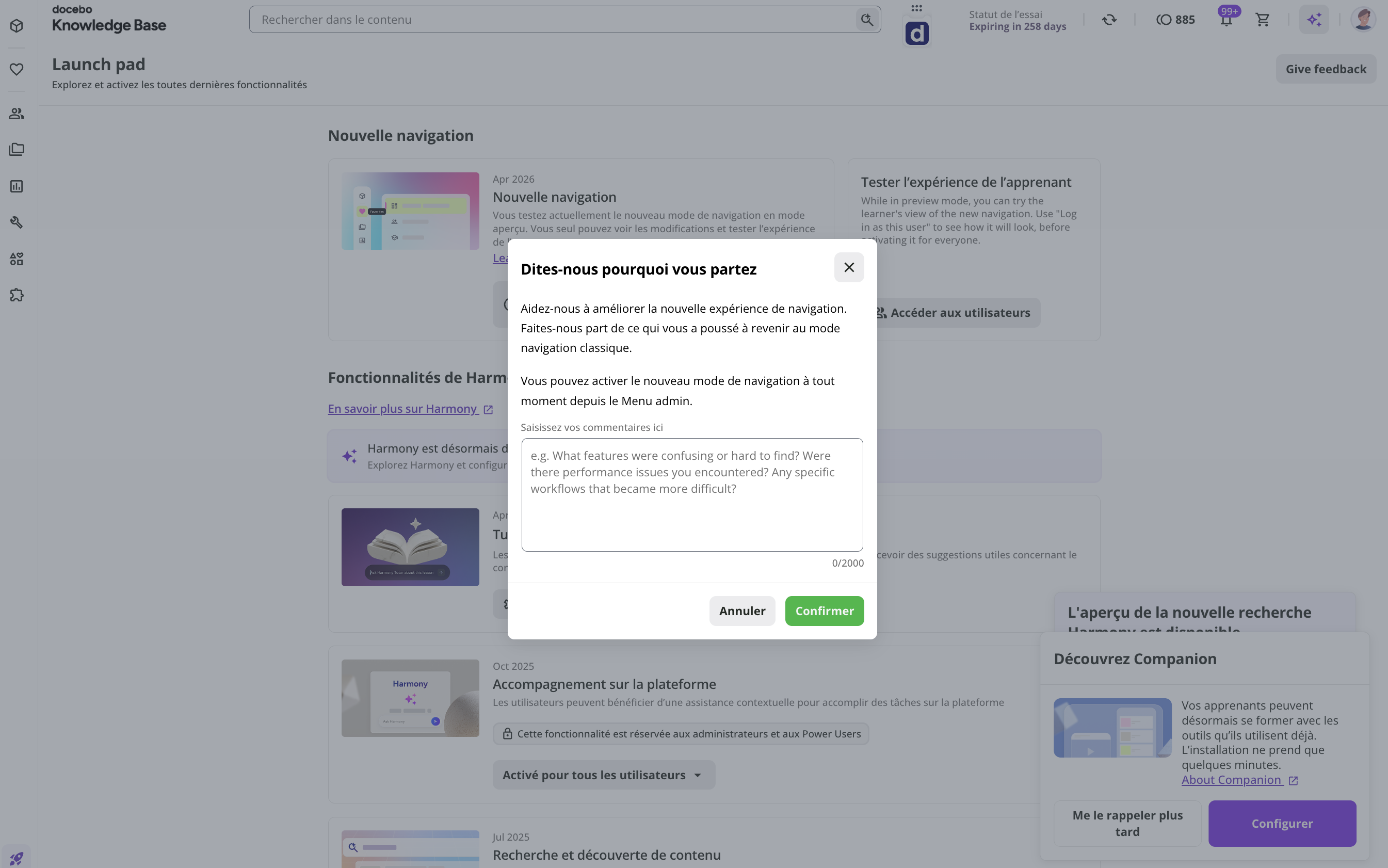The width and height of the screenshot is (1388, 868).
Task: Click the Annuler button
Action: click(x=741, y=611)
